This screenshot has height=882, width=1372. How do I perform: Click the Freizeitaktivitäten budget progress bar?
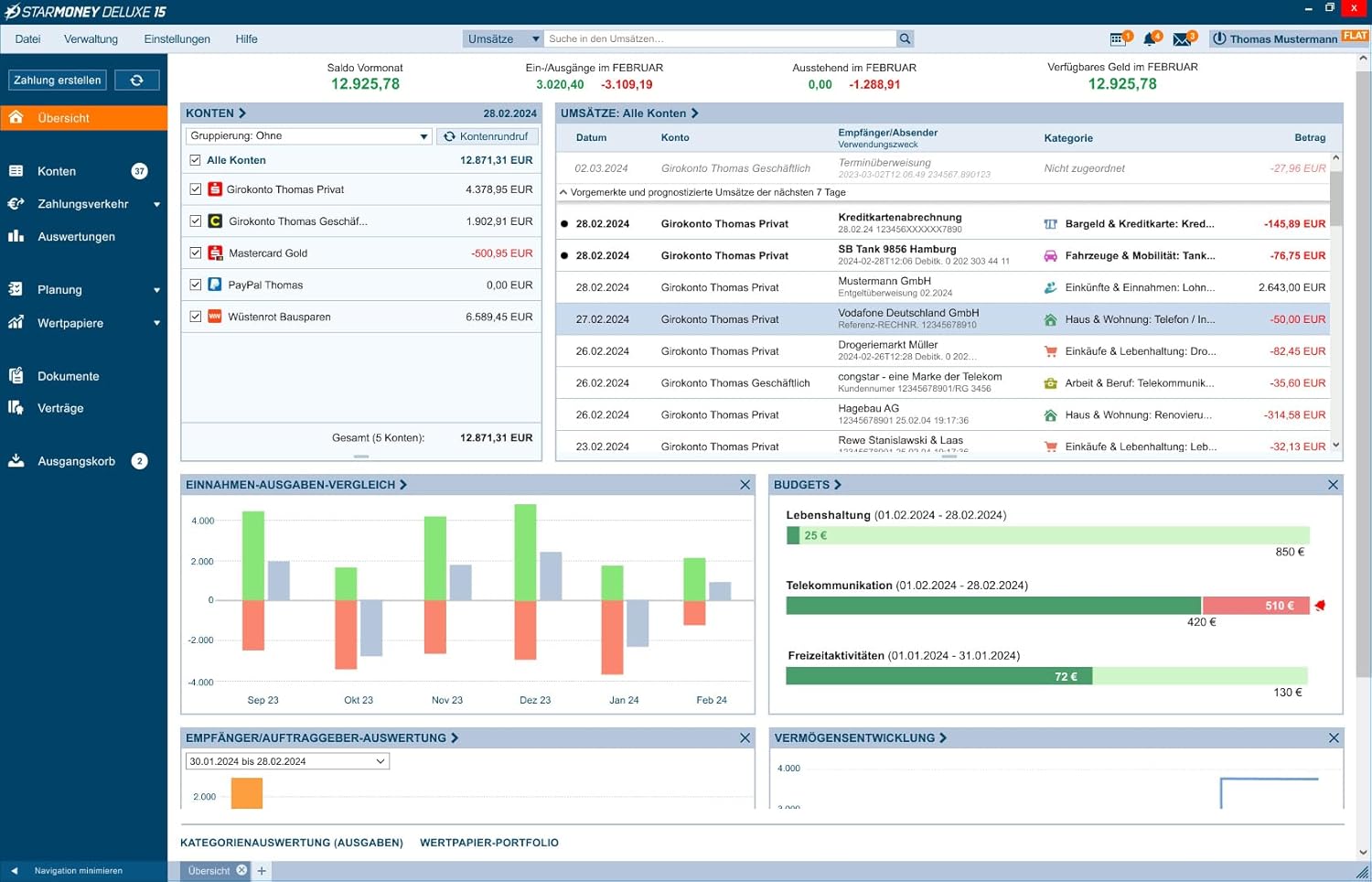[1047, 676]
